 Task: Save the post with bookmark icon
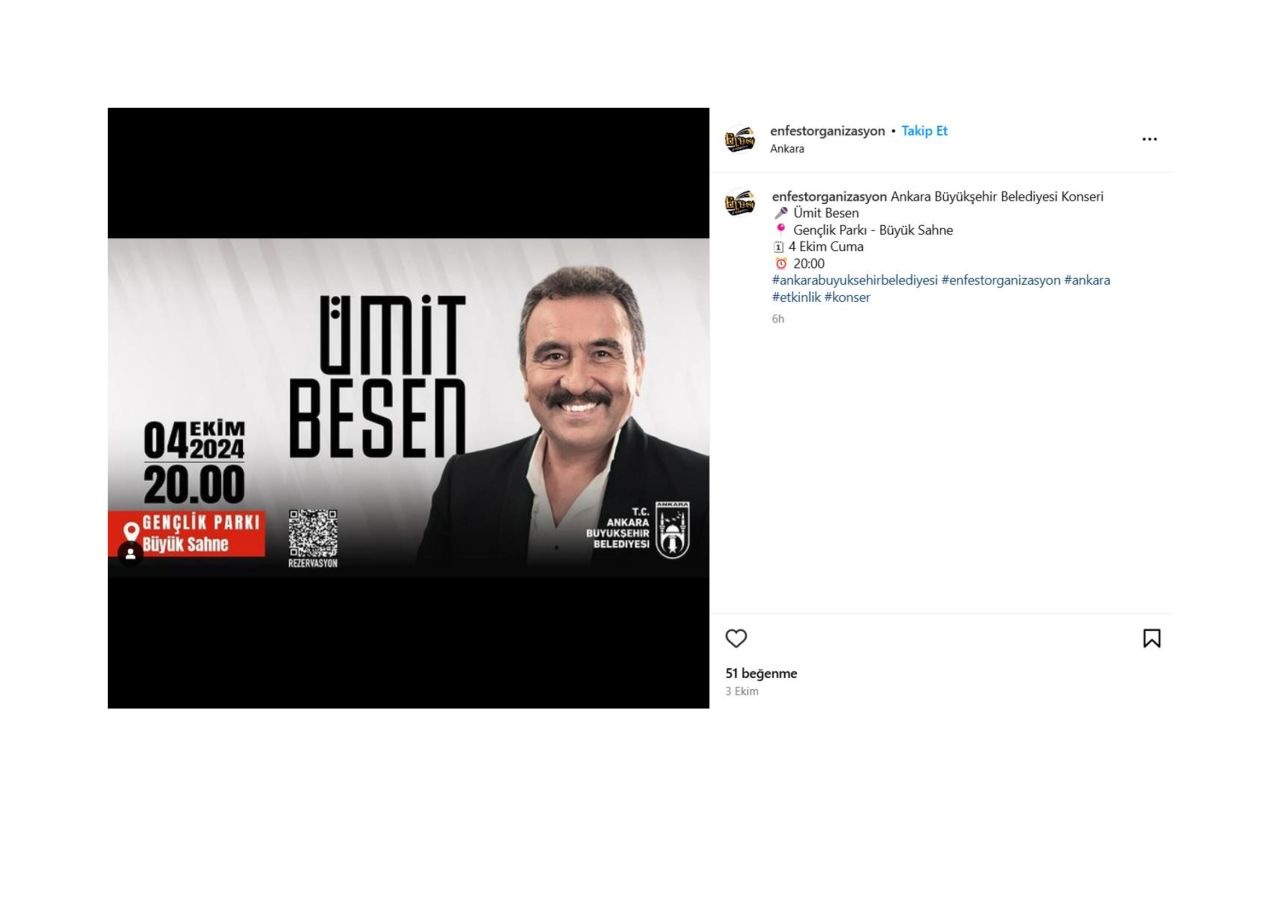coord(1152,638)
